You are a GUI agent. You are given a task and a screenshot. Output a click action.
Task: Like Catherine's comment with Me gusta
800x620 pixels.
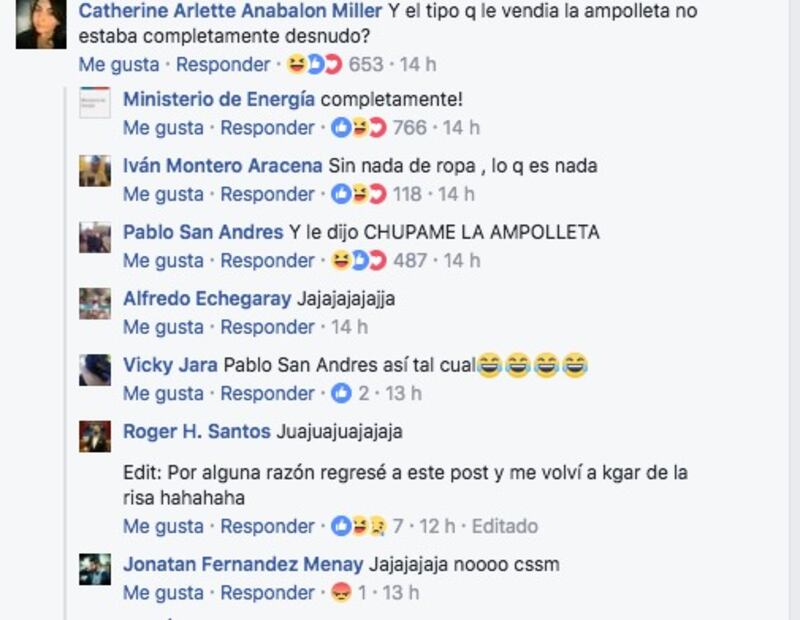click(x=119, y=65)
